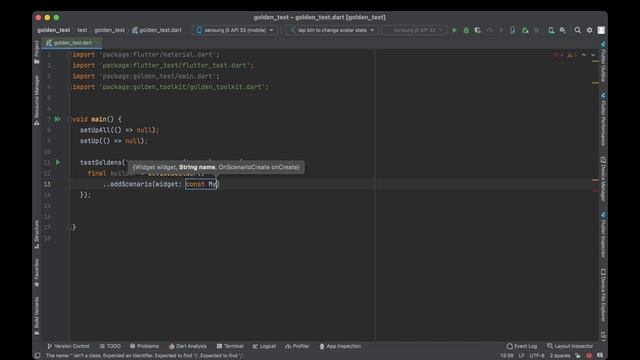Open the Flutter Performance side panel

click(x=603, y=119)
